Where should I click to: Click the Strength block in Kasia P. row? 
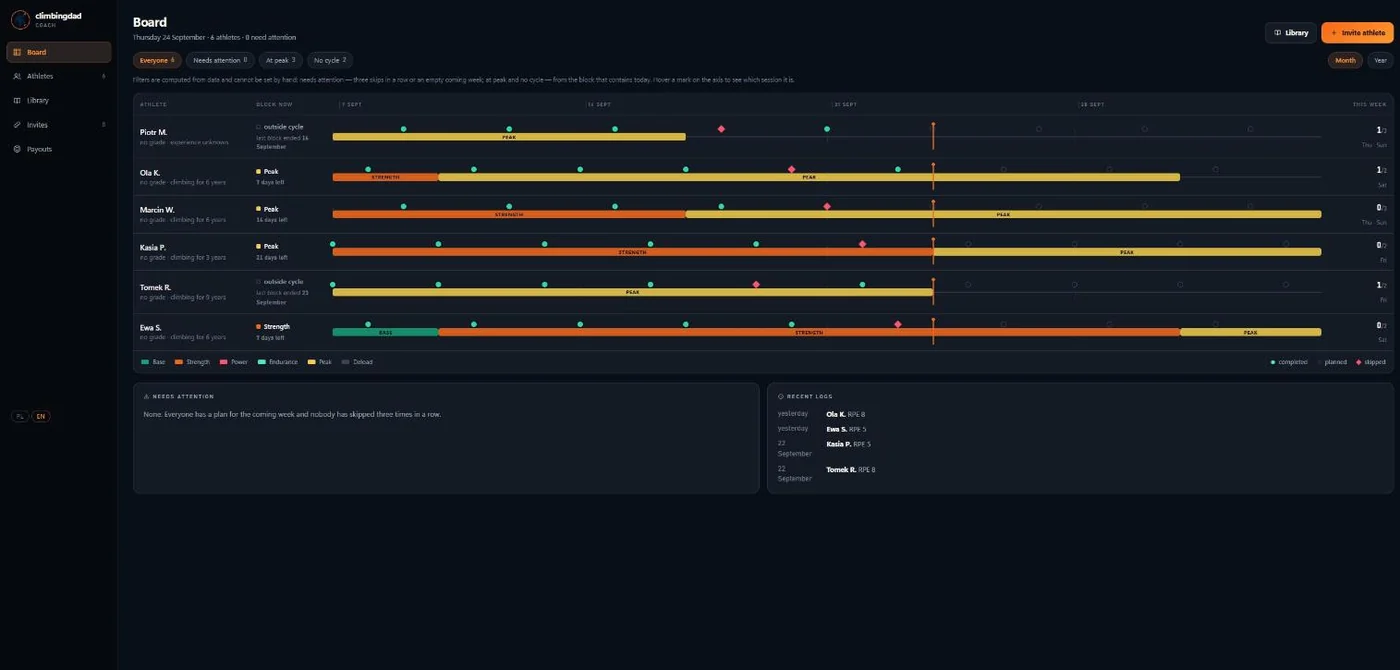(x=633, y=252)
